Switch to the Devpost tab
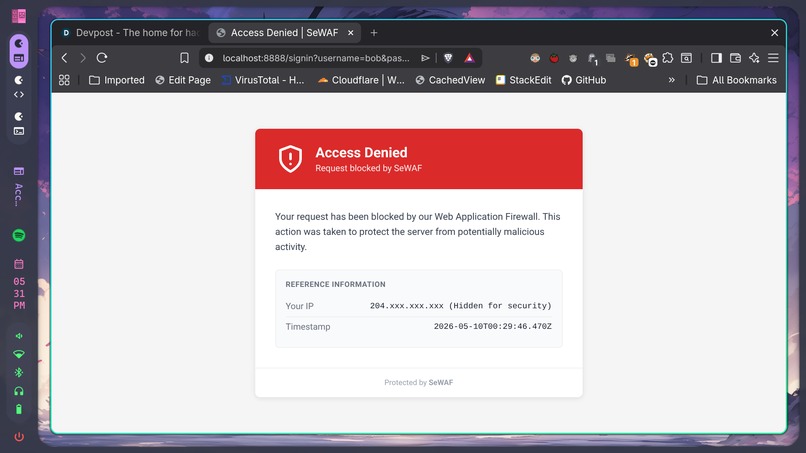The width and height of the screenshot is (806, 453). (x=131, y=32)
